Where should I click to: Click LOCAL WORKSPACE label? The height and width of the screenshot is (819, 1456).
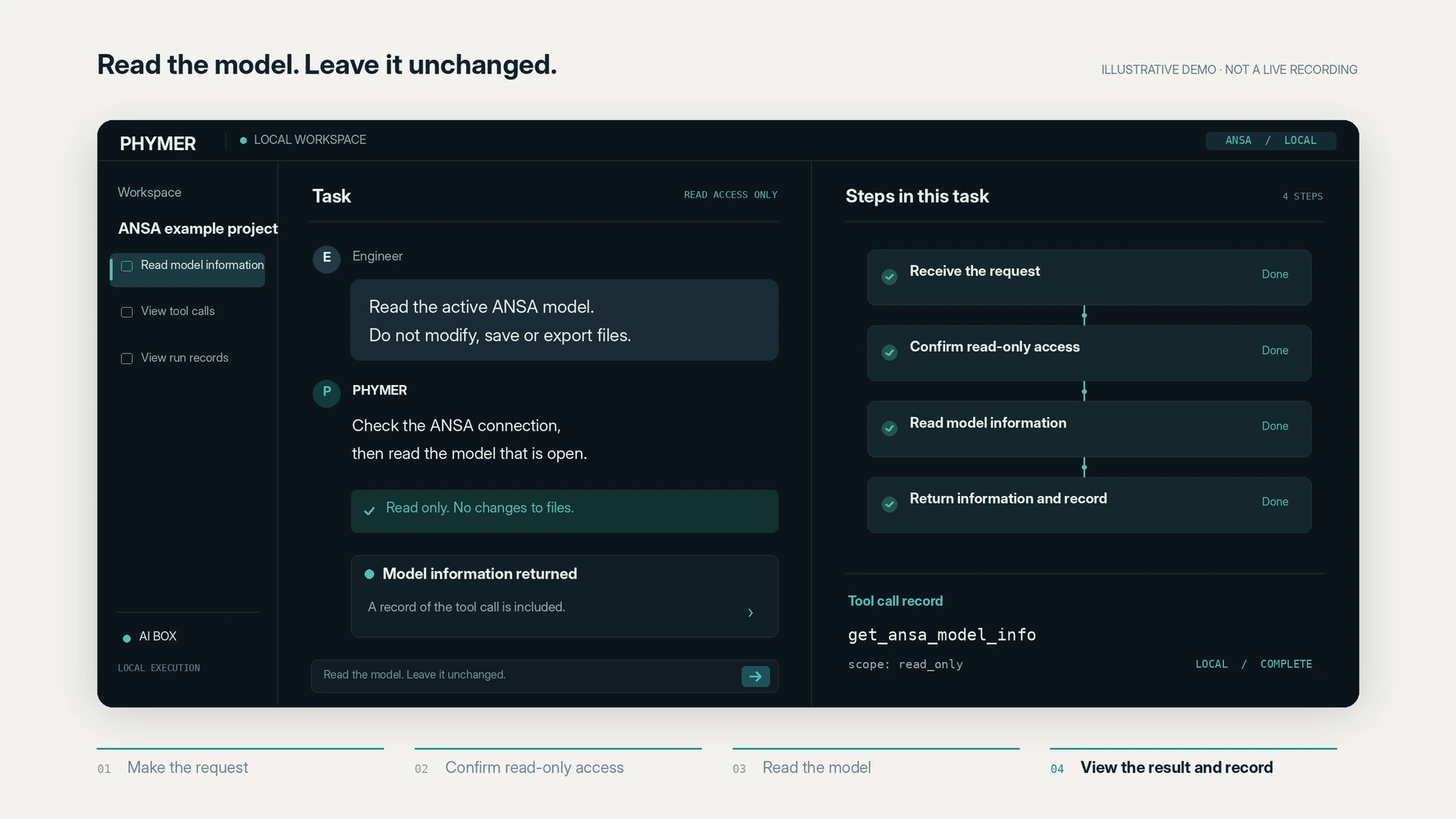309,140
